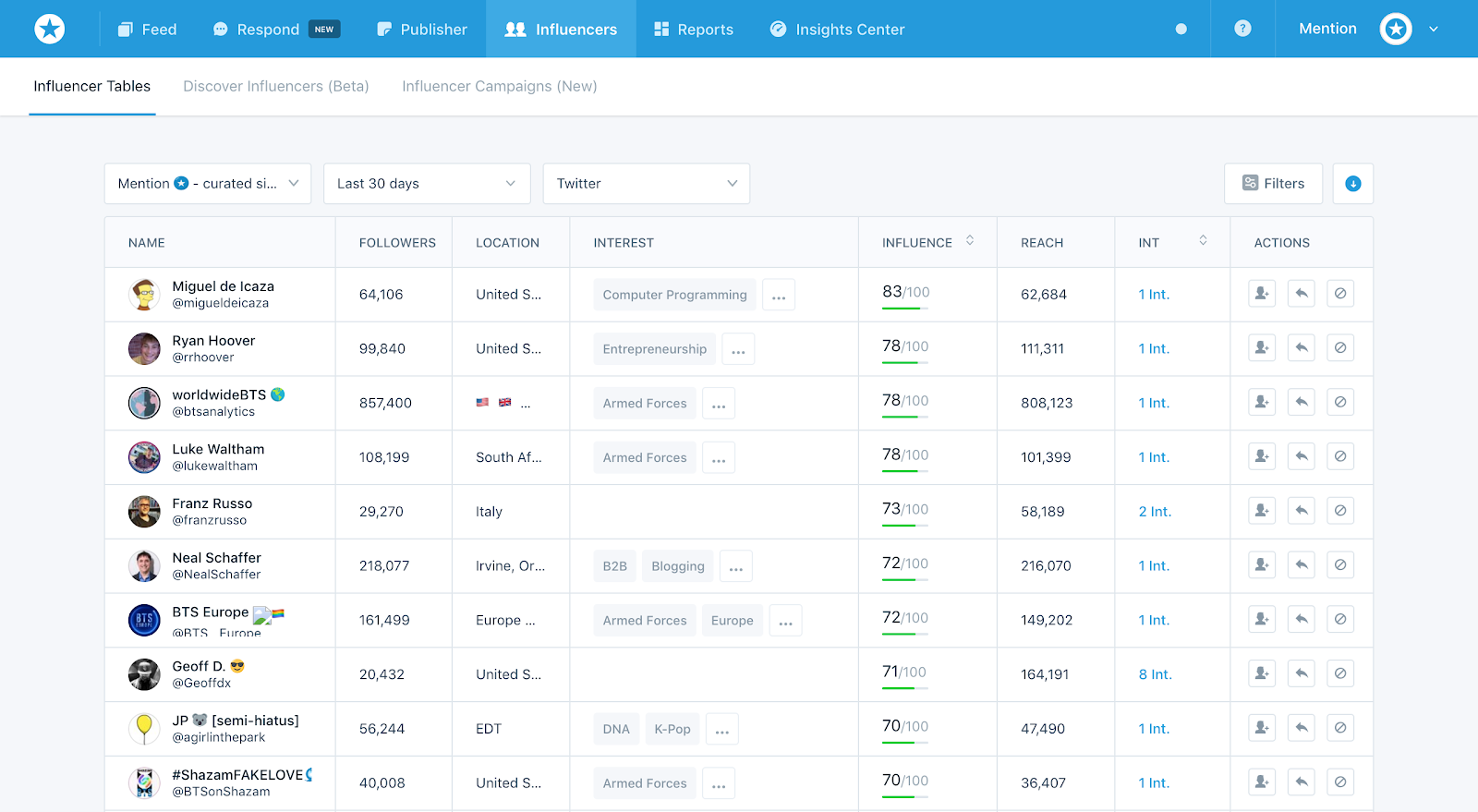The width and height of the screenshot is (1478, 812).
Task: Open the Last 30 days dropdown
Action: point(427,184)
